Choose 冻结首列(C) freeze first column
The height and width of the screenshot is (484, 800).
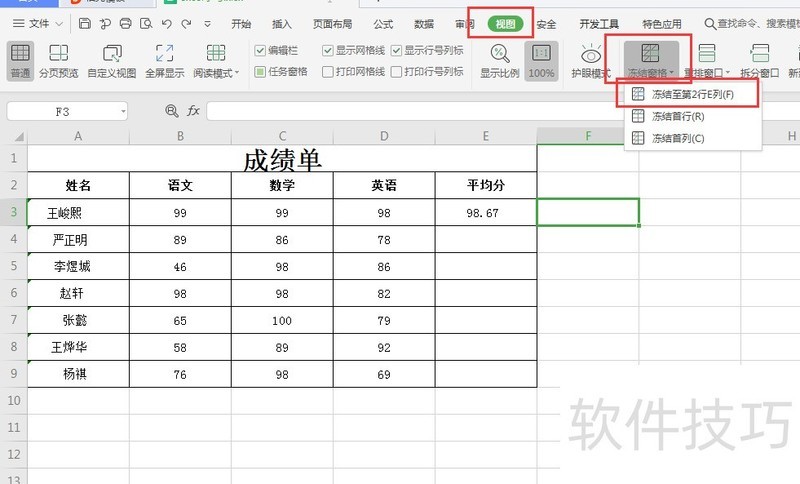692,138
